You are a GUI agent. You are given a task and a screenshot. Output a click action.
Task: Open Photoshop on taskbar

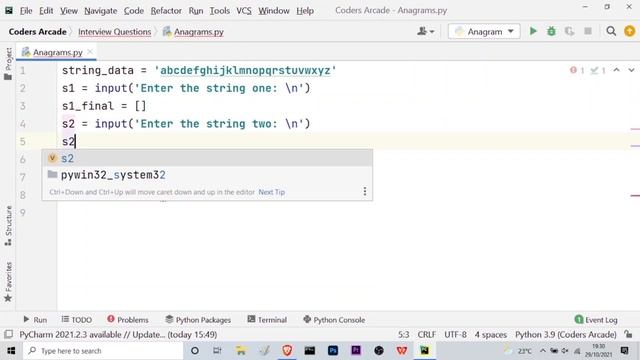click(333, 351)
